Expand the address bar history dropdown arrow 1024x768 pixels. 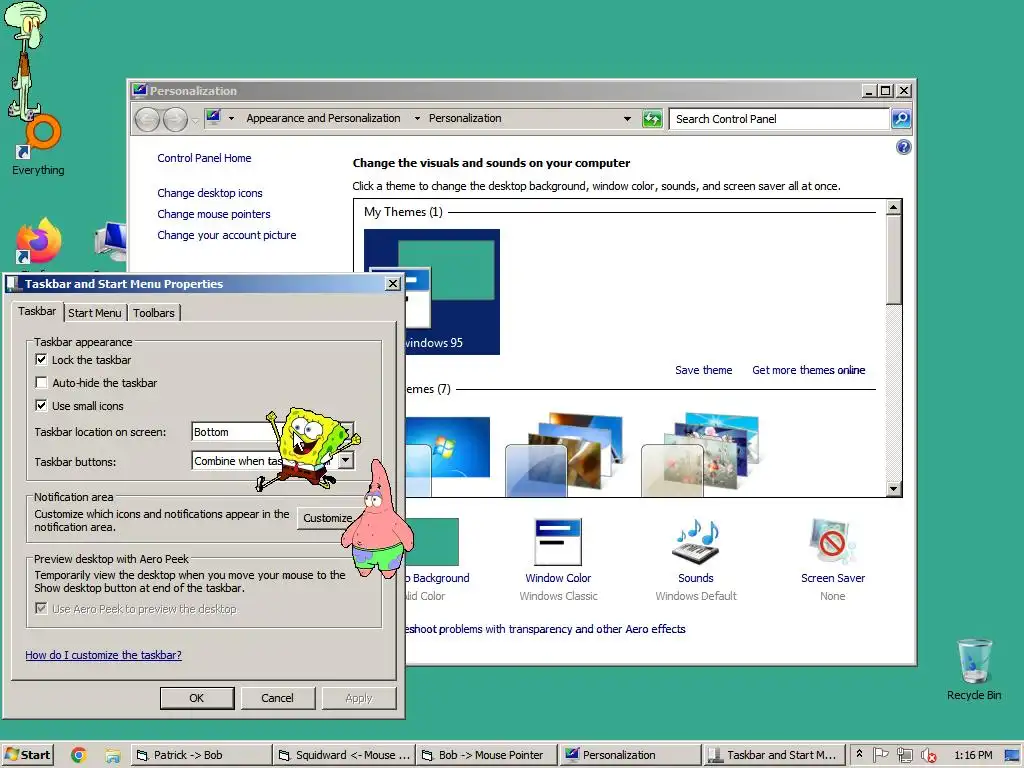click(x=627, y=119)
